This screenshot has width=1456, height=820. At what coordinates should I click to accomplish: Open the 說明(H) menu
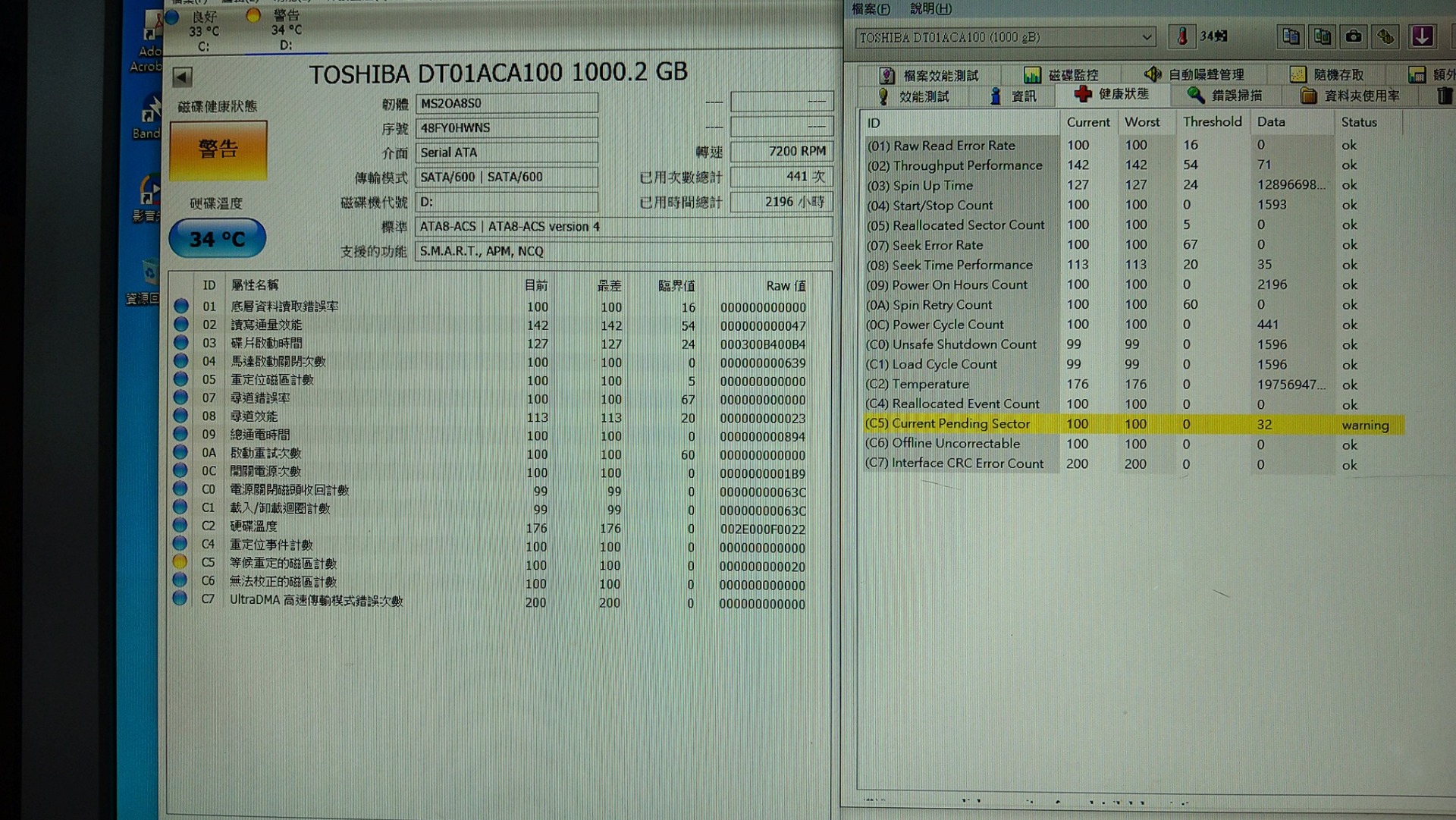pyautogui.click(x=930, y=9)
